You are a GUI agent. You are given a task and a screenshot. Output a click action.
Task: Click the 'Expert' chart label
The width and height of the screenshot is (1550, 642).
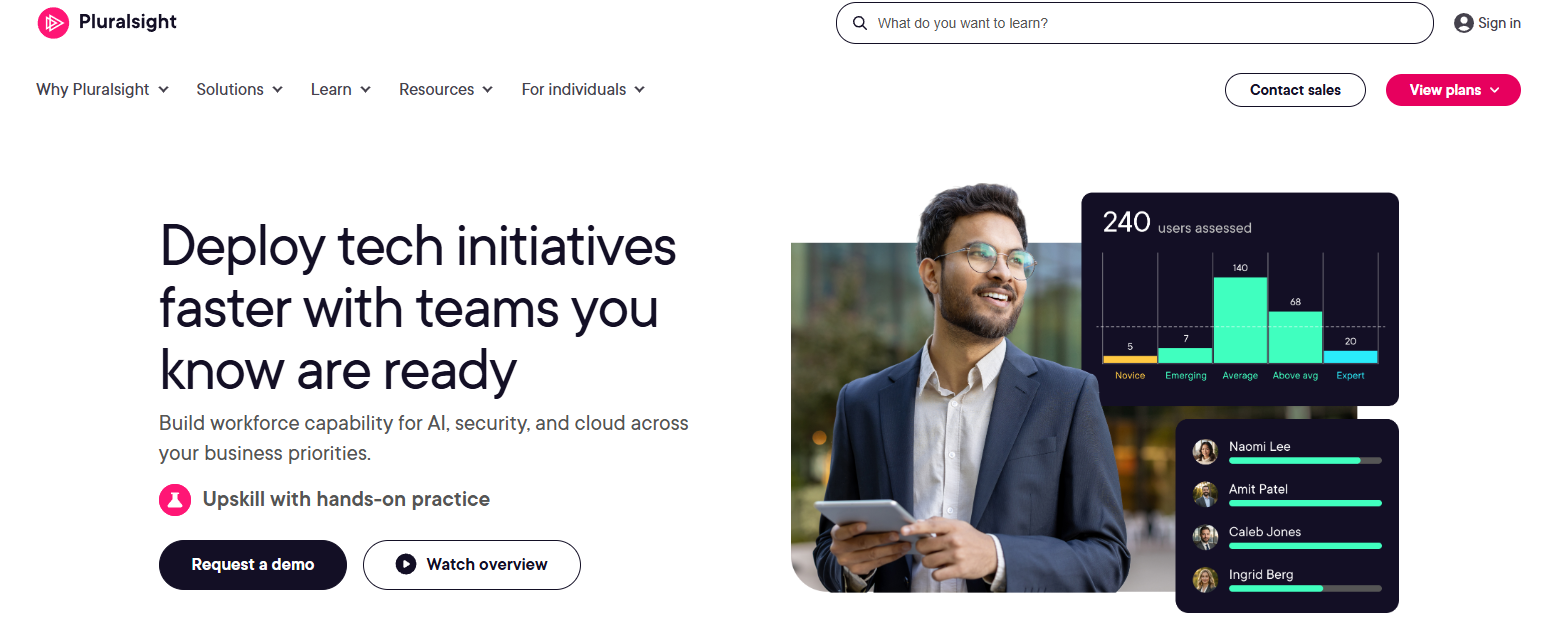[x=1350, y=376]
